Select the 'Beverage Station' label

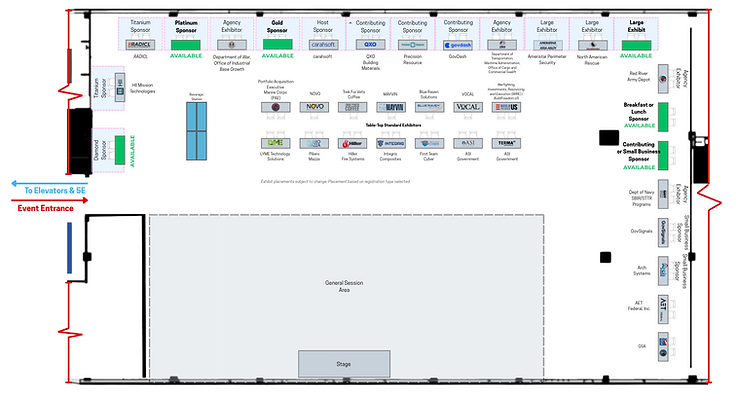[x=196, y=96]
